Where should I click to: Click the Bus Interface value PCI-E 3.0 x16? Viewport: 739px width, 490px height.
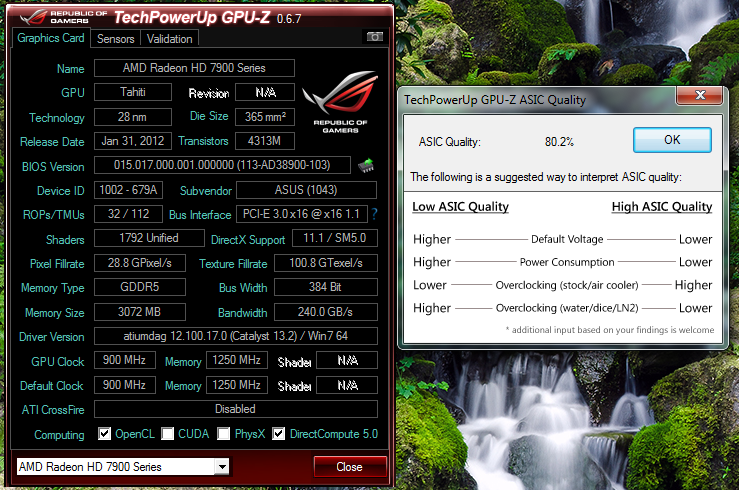coord(302,214)
